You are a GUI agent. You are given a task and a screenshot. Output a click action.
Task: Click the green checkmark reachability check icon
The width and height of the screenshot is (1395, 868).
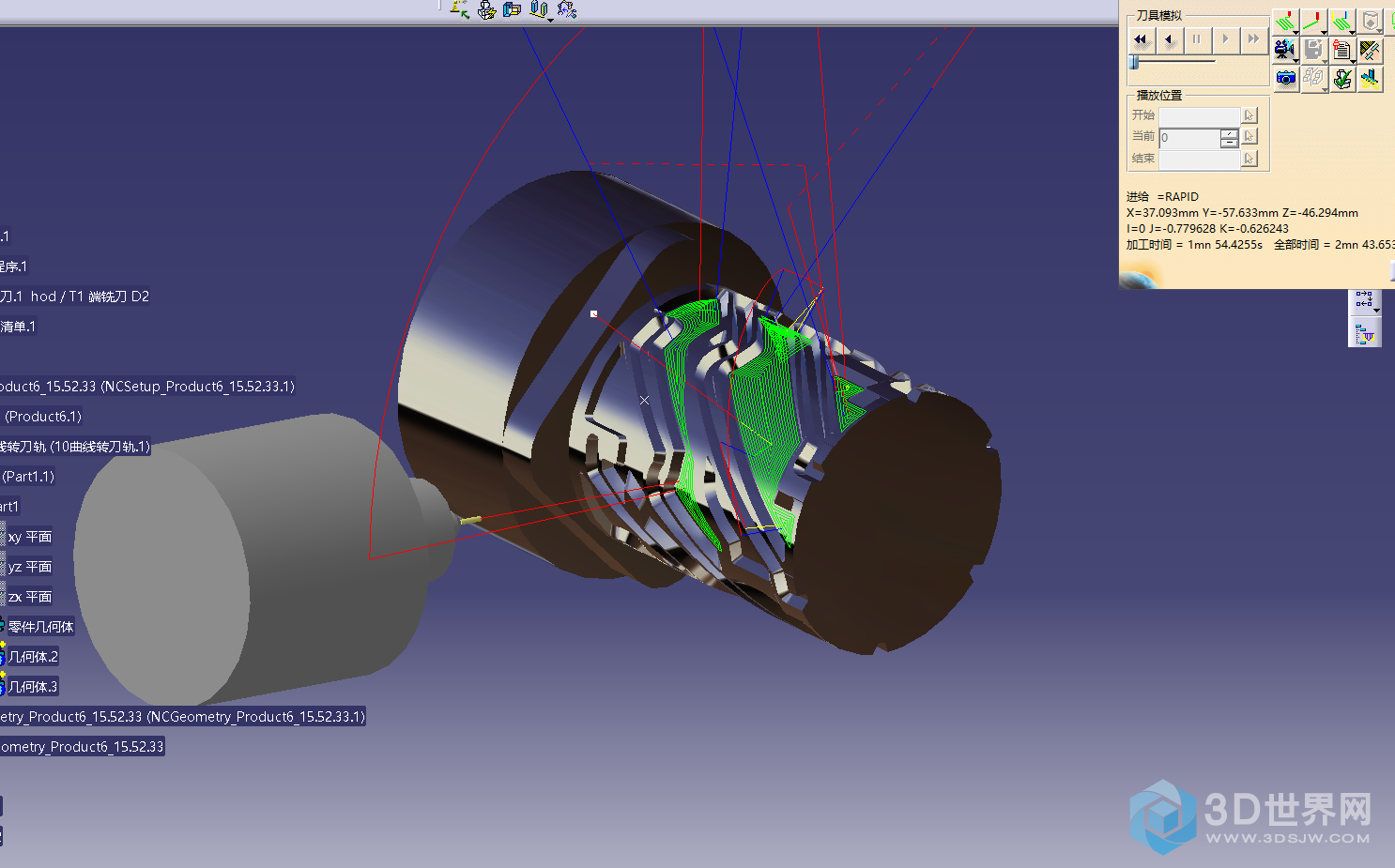coord(1342,78)
